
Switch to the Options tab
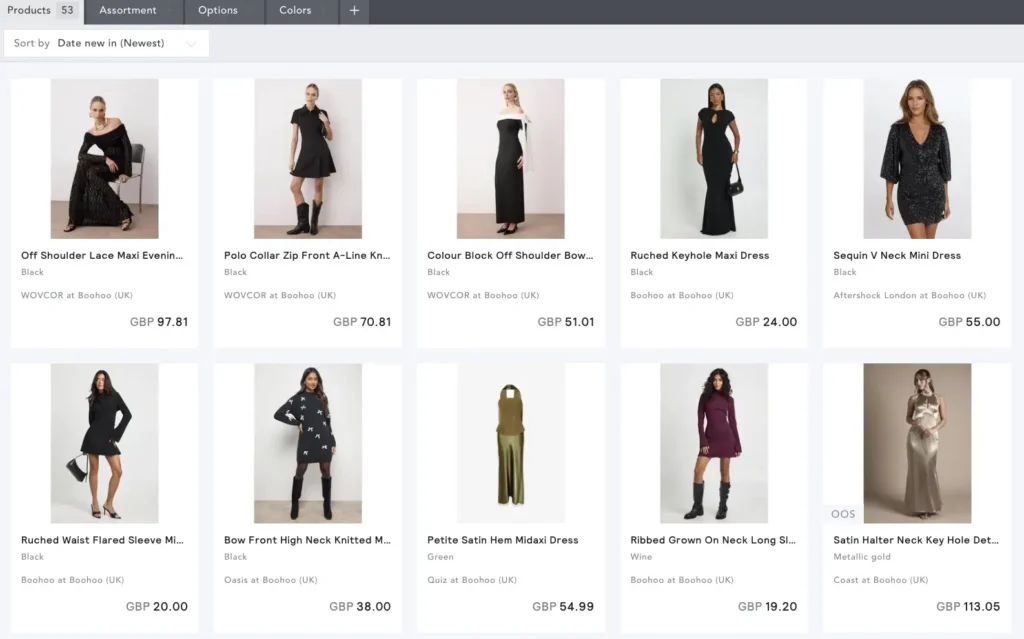(x=217, y=11)
